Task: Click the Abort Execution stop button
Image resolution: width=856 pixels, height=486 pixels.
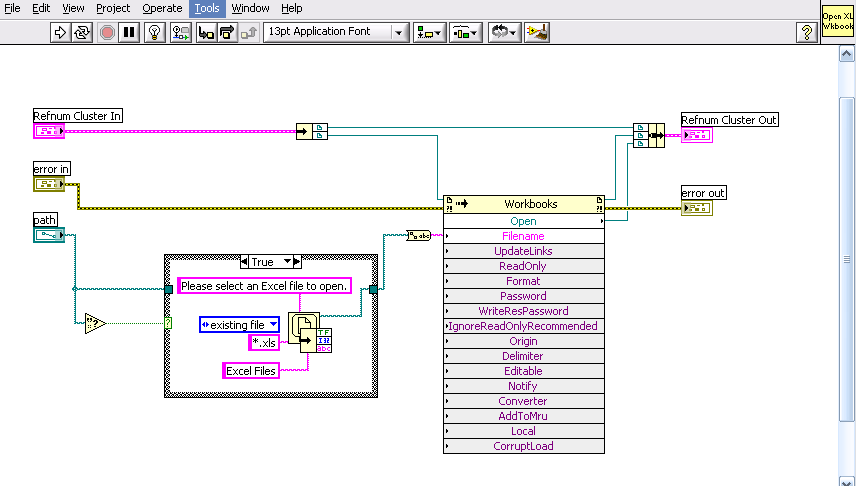Action: [x=107, y=33]
